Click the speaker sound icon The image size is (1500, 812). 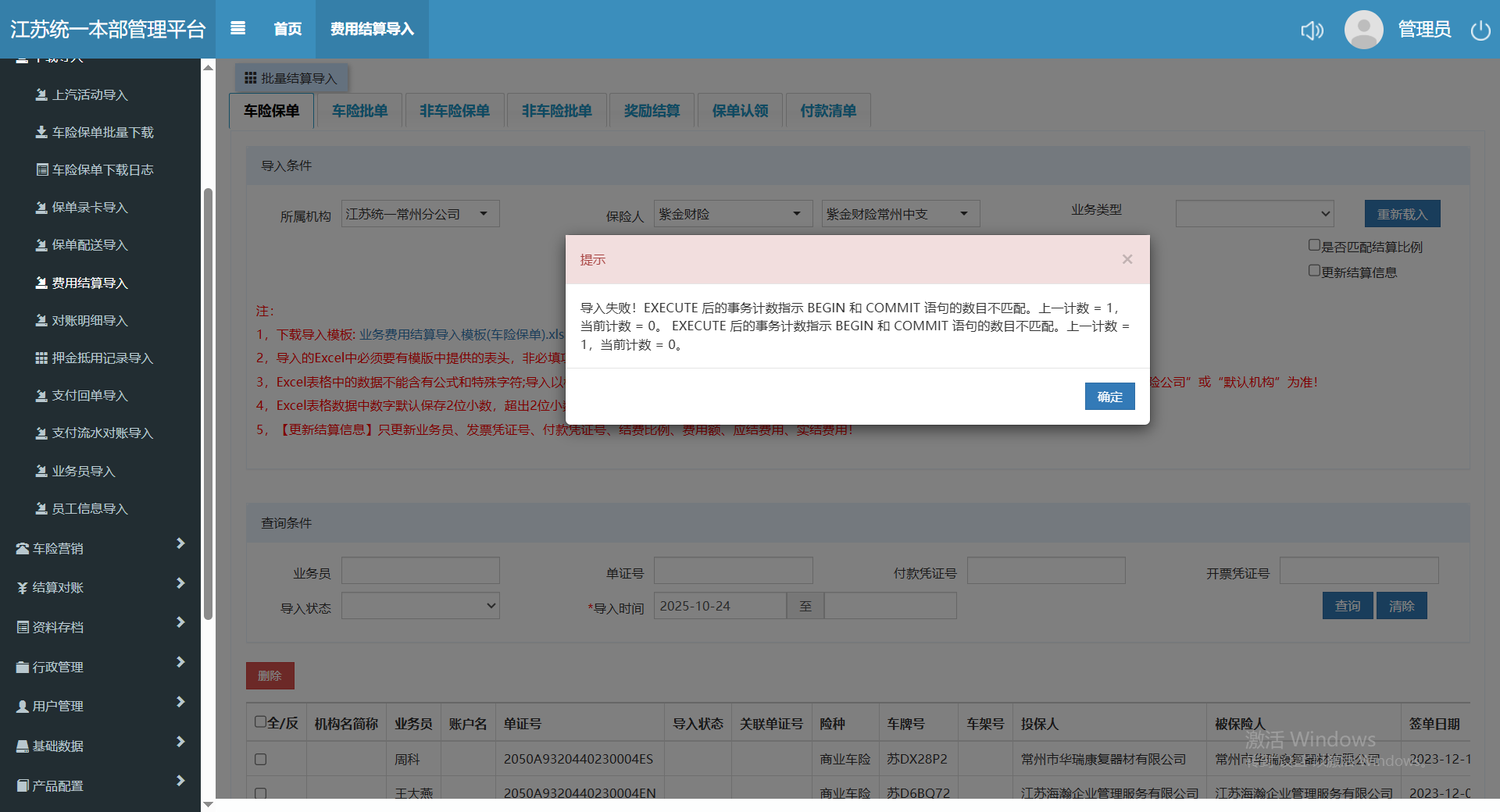pos(1312,30)
